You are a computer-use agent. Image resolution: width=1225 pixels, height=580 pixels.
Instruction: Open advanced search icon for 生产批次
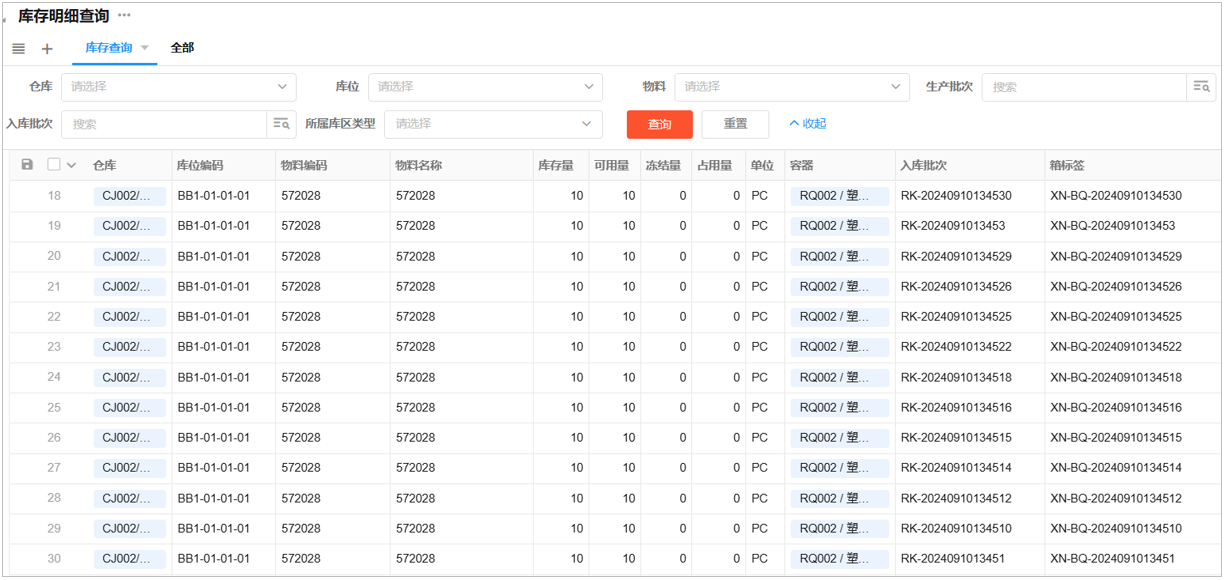tap(1201, 87)
